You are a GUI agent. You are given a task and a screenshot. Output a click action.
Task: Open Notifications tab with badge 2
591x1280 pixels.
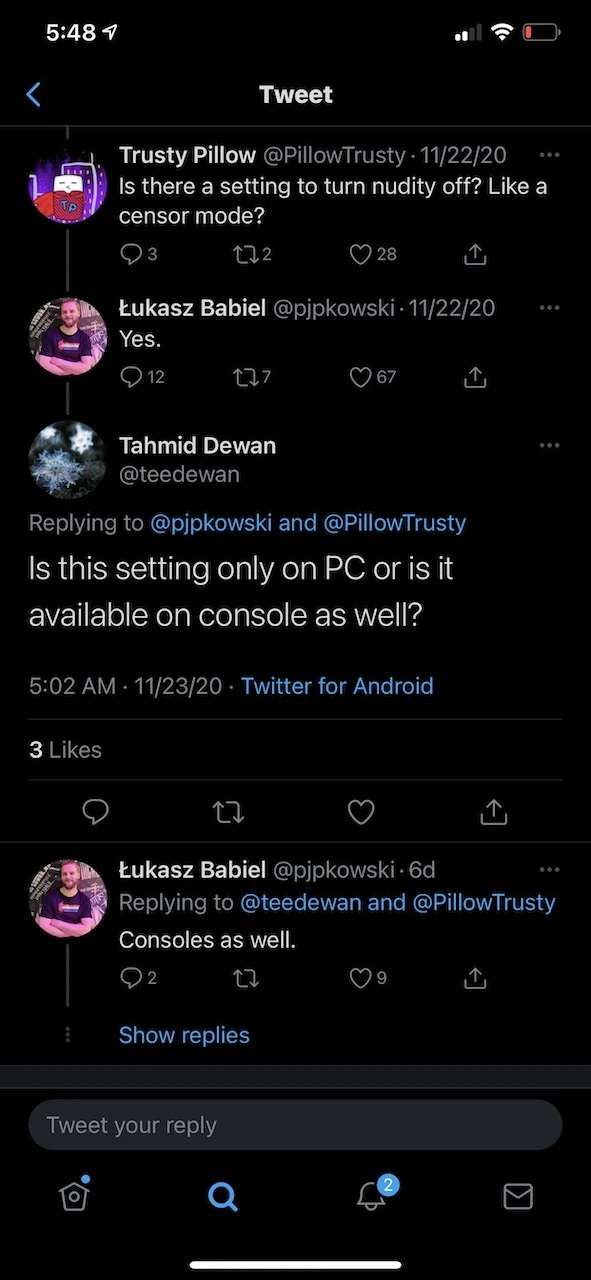[372, 1194]
